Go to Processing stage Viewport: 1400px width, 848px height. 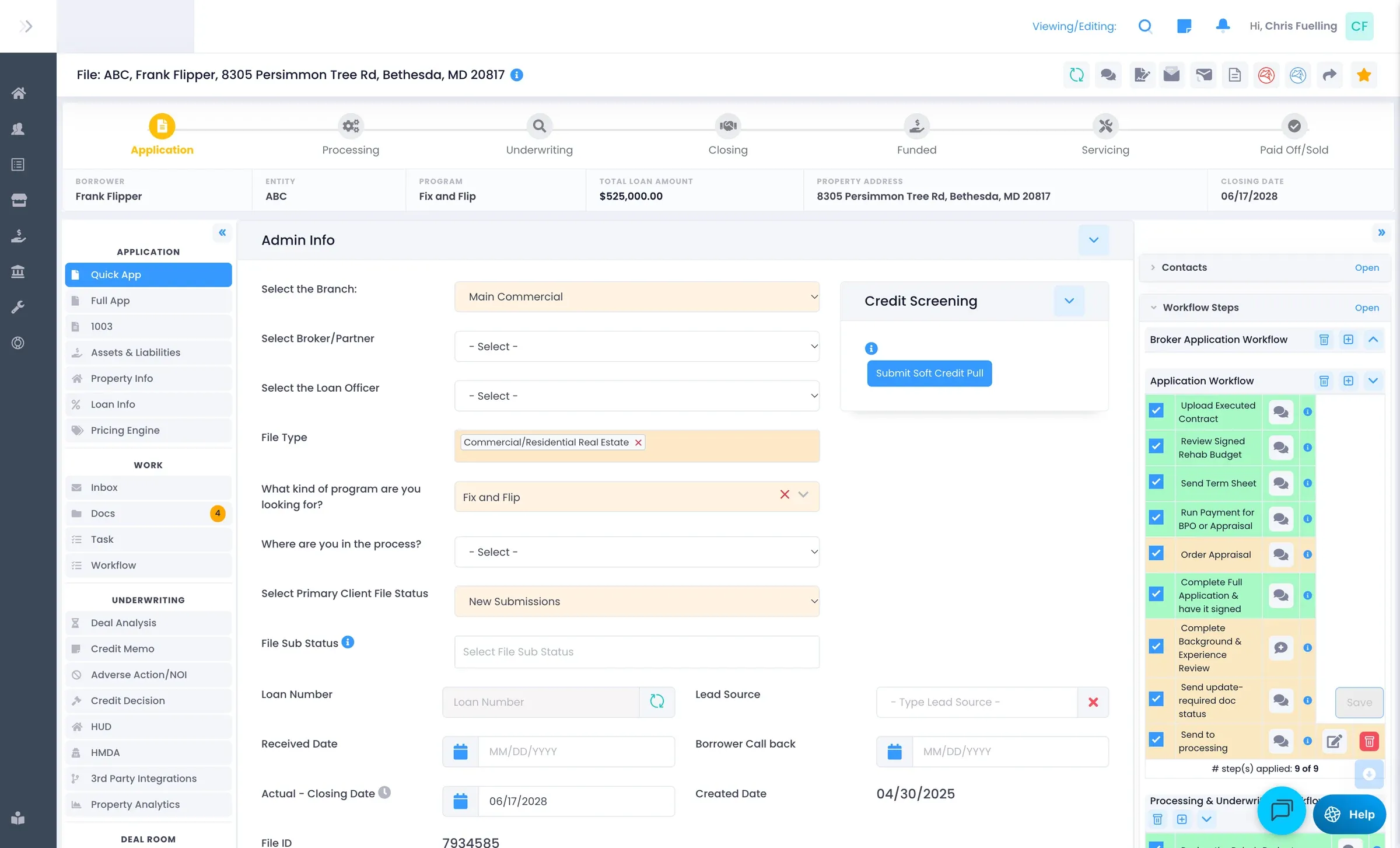click(x=351, y=135)
